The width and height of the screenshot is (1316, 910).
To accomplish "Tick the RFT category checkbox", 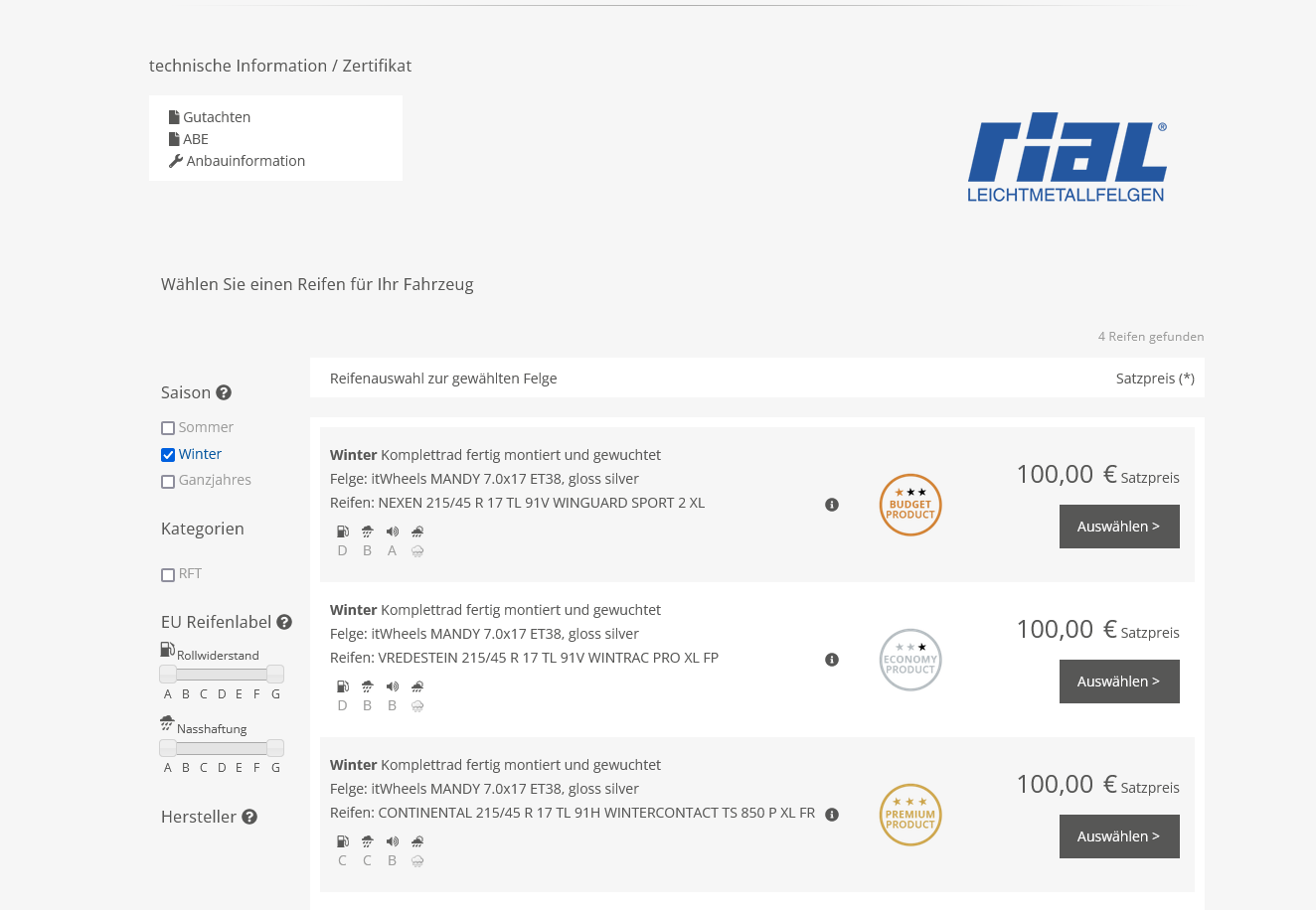I will point(168,575).
